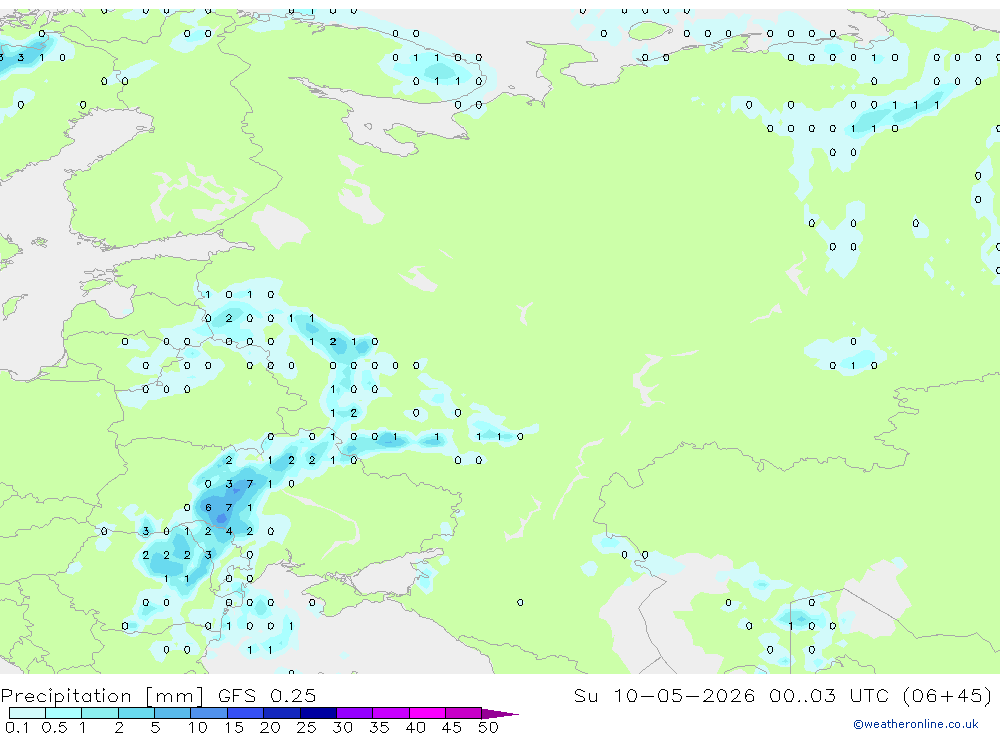Pick the 40–45 mm magenta legend swatch
This screenshot has width=1000, height=733.
(427, 713)
